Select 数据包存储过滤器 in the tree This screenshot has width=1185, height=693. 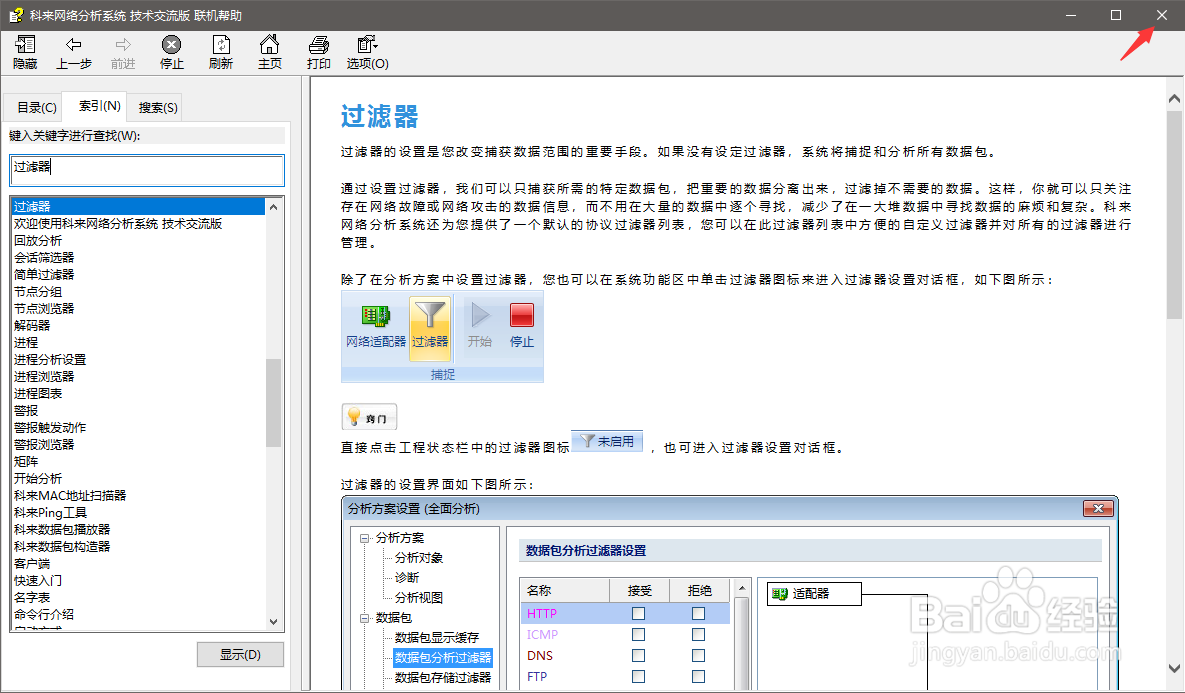click(x=443, y=678)
